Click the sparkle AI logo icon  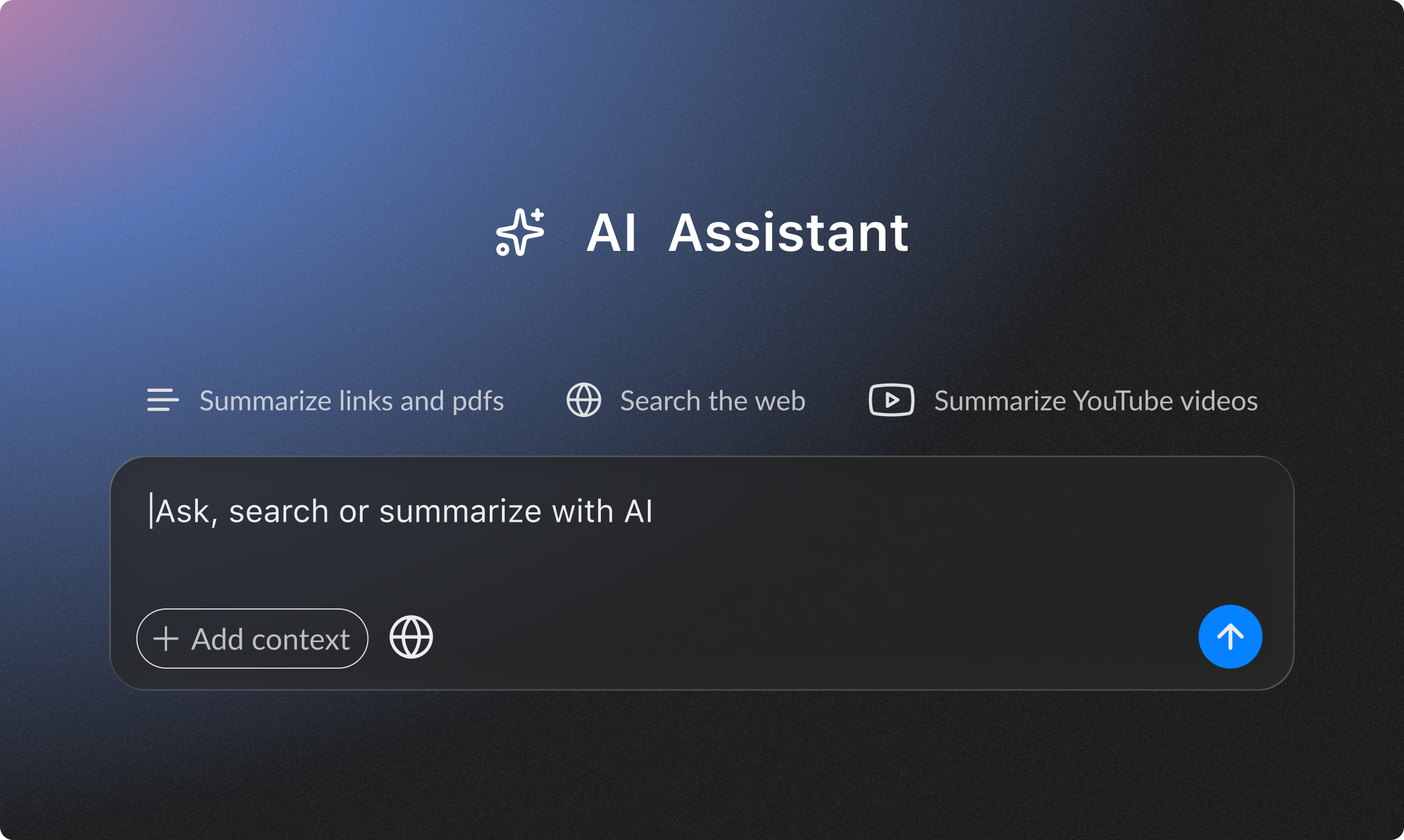[520, 232]
